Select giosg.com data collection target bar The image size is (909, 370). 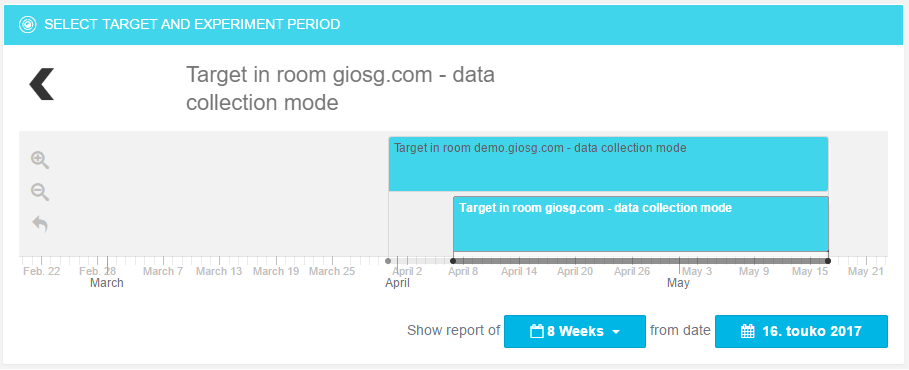[641, 224]
